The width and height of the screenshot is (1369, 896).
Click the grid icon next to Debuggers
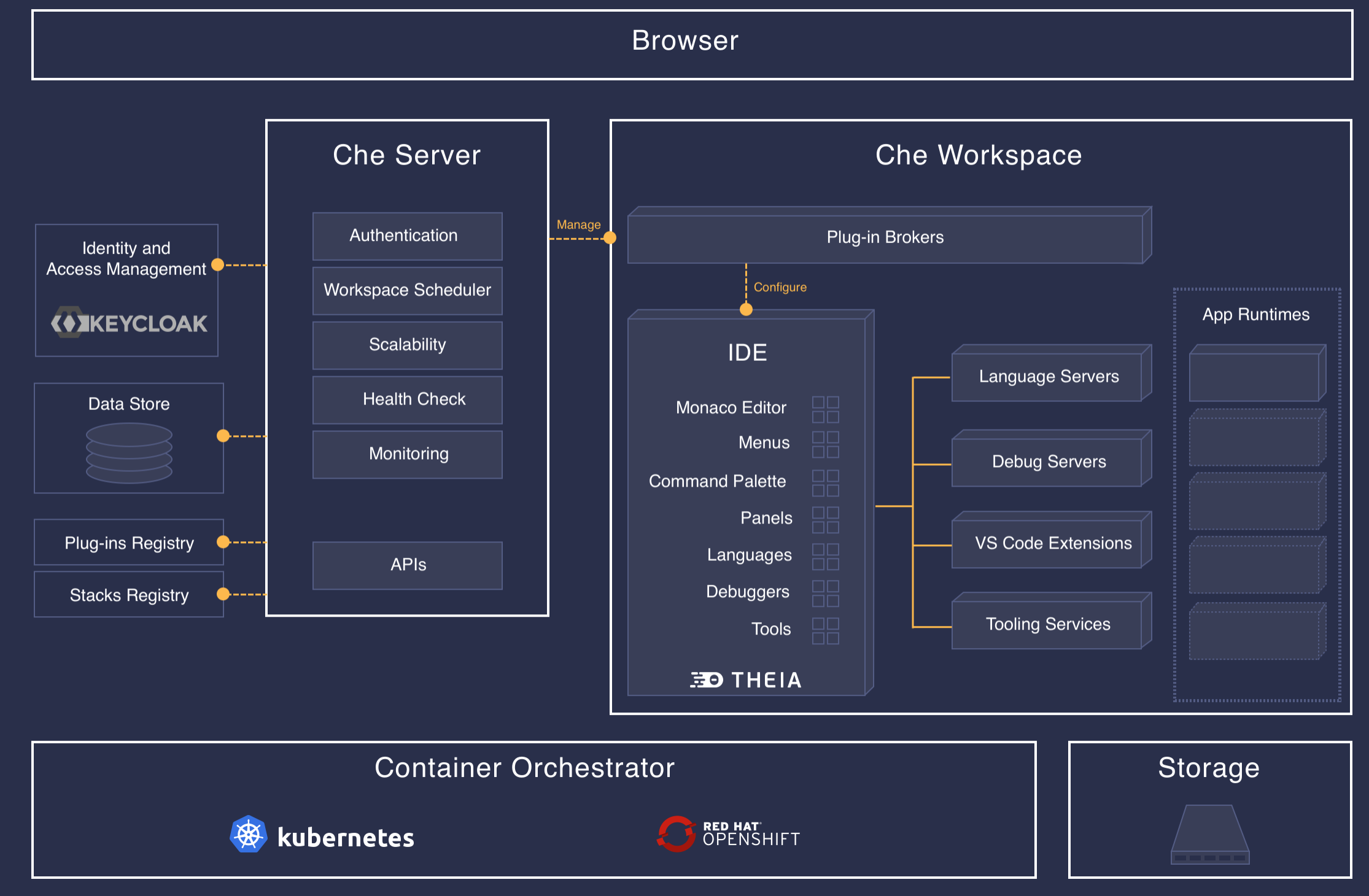coord(825,593)
